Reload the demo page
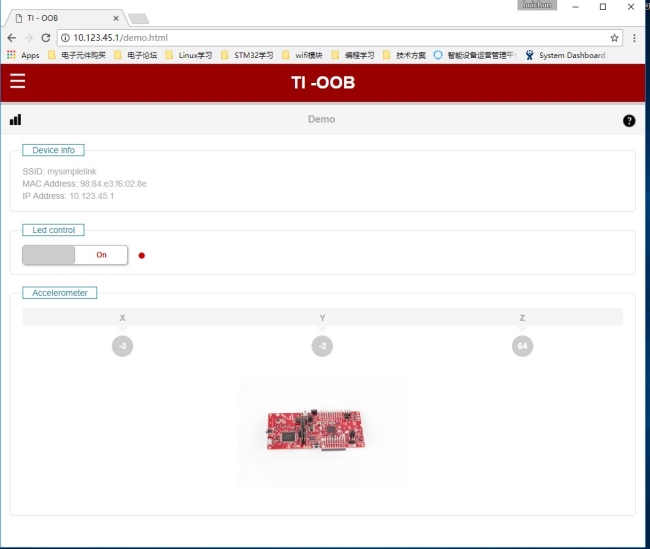 click(x=46, y=37)
